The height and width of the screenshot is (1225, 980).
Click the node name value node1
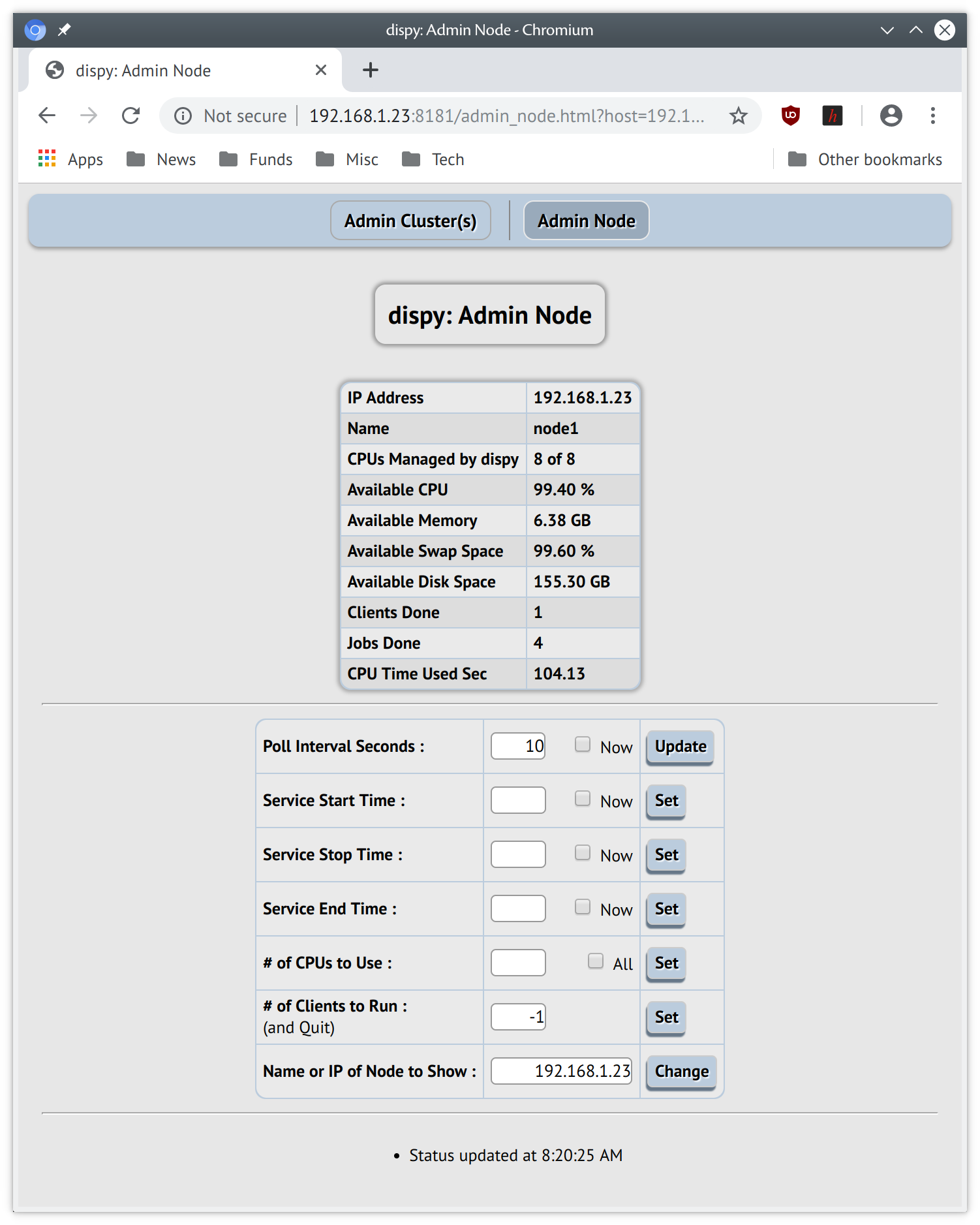click(556, 428)
